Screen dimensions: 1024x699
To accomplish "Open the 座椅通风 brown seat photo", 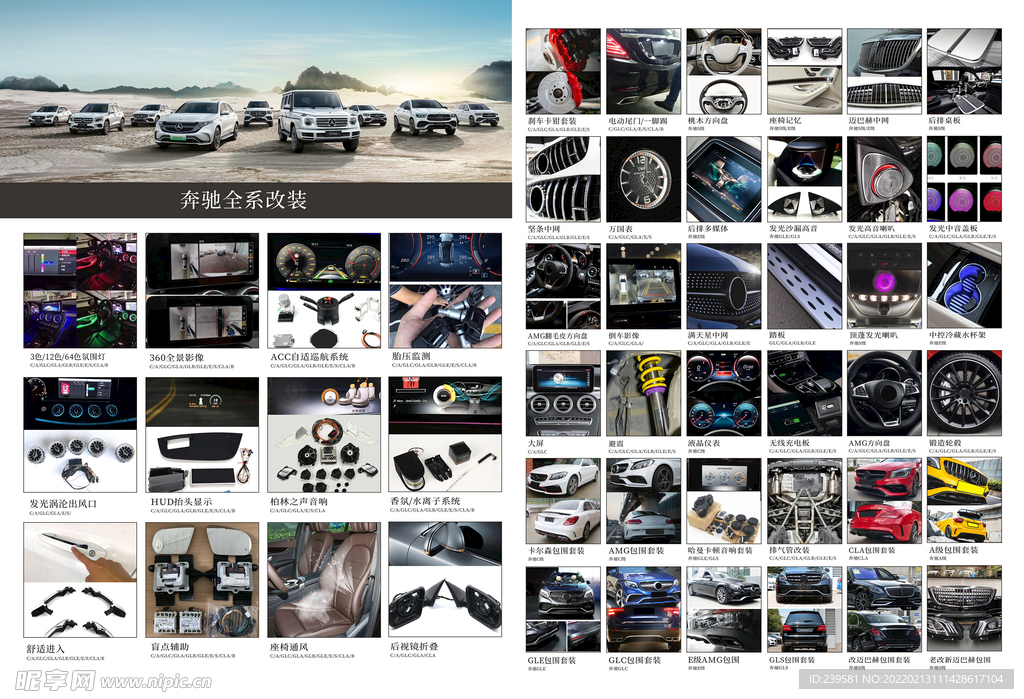I will pyautogui.click(x=324, y=580).
